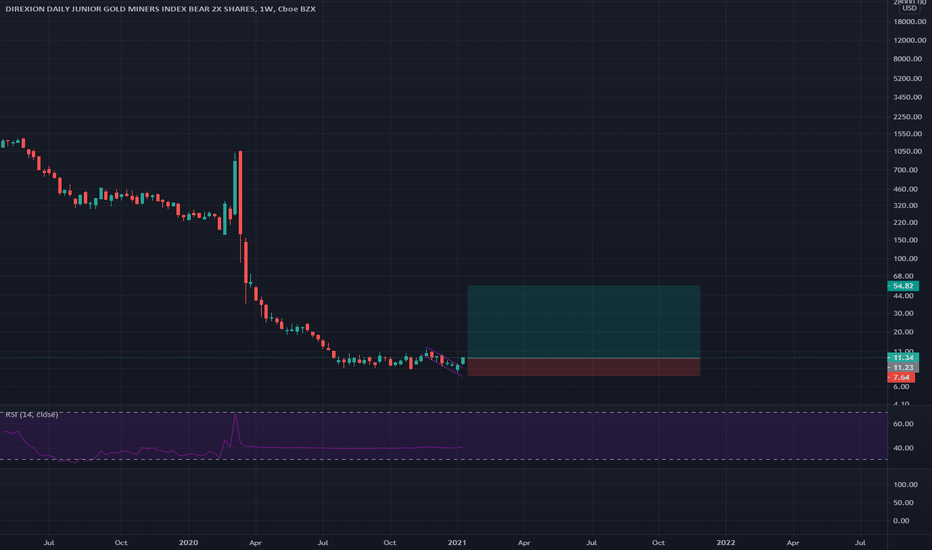This screenshot has width=932, height=550.
Task: Click the Apr label right after 2021
Action: (524, 542)
